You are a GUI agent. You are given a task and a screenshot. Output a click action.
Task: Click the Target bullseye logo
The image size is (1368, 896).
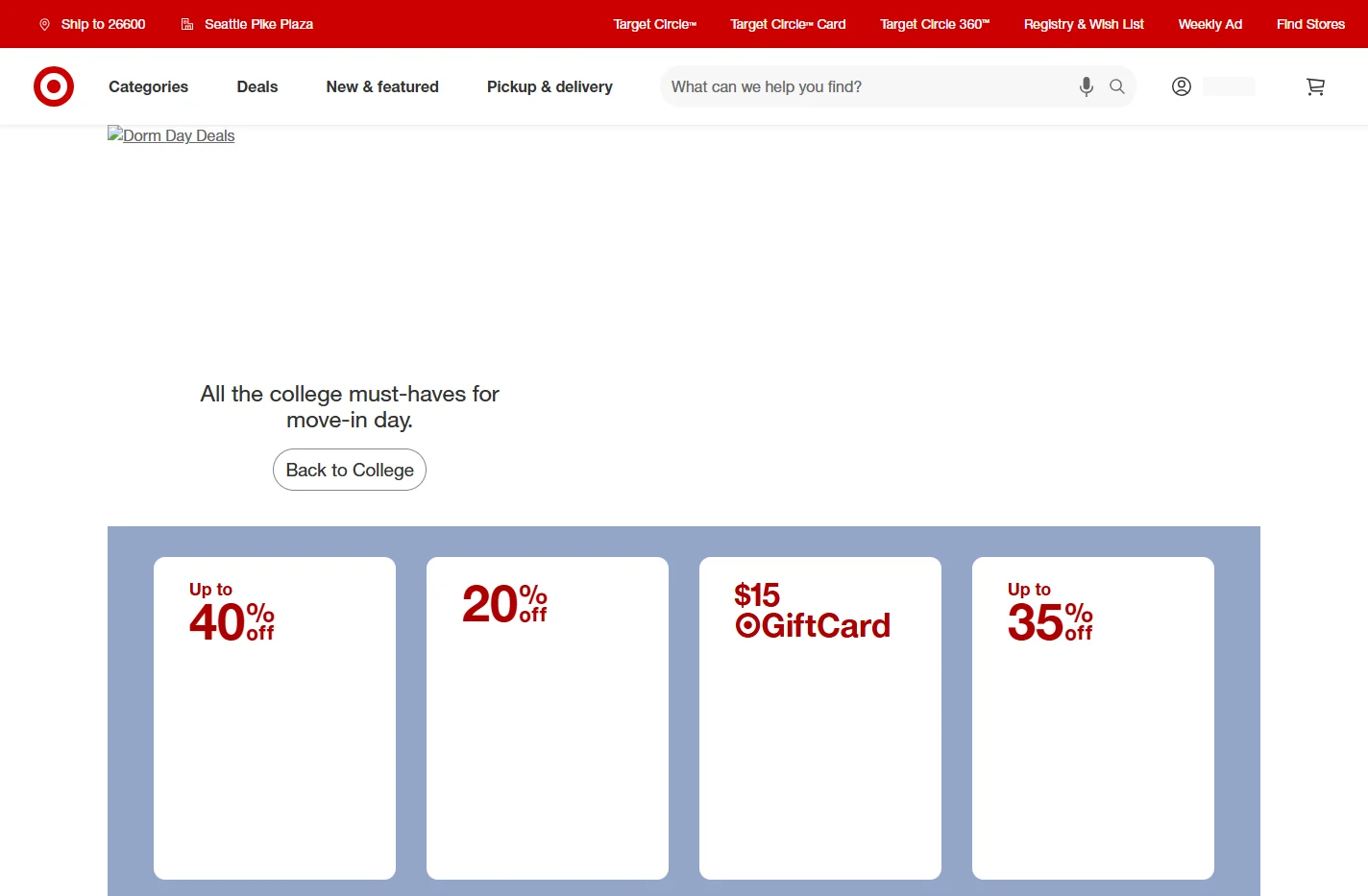[54, 86]
